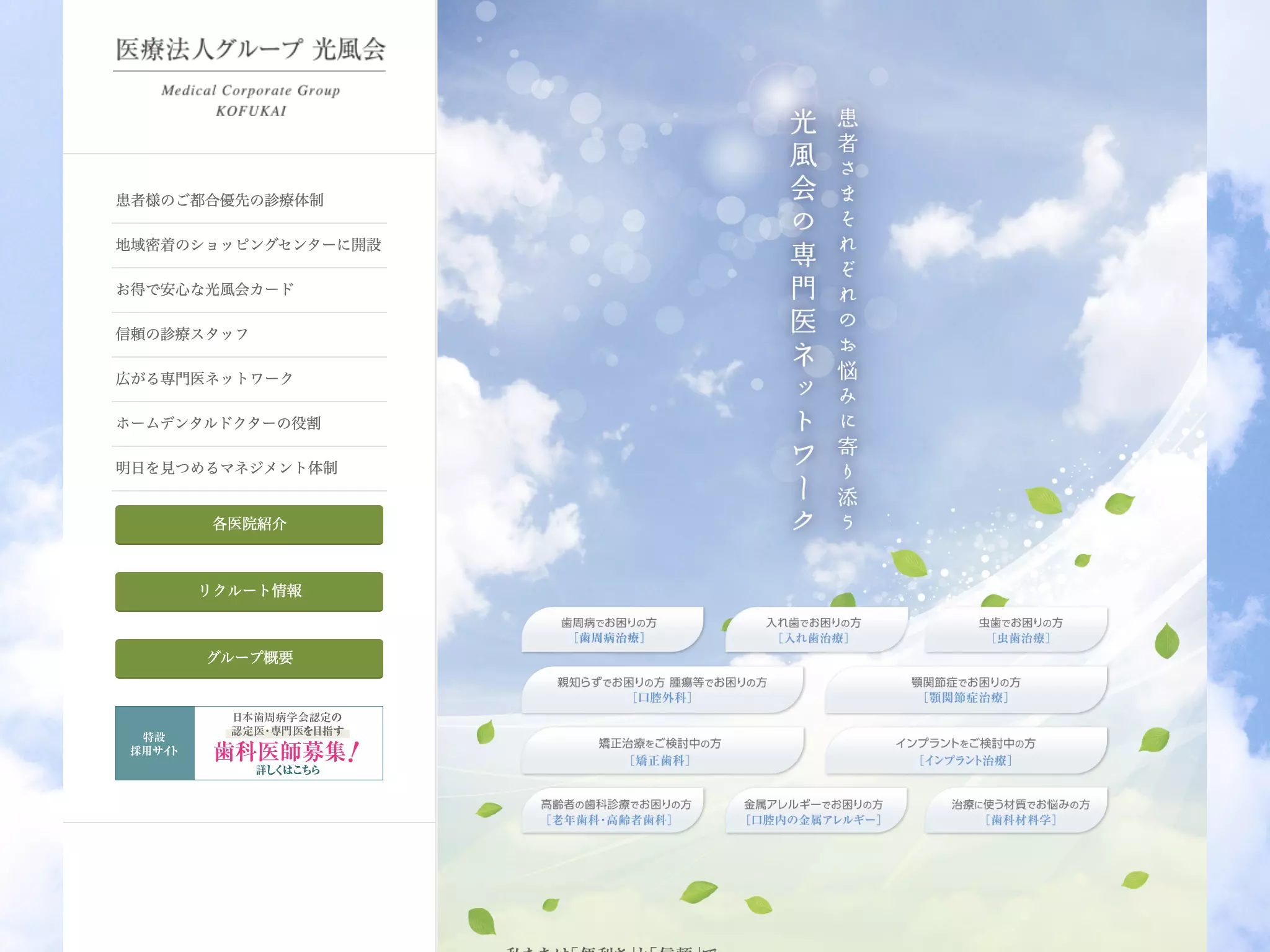
Task: Click the インプラント治療 button
Action: pos(966,751)
